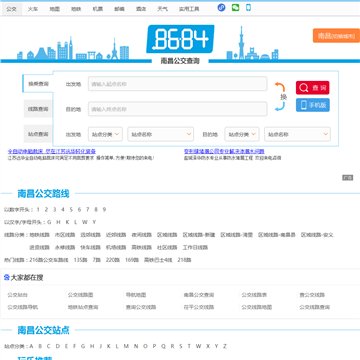Click the 导航地图 popular search

(x=136, y=295)
